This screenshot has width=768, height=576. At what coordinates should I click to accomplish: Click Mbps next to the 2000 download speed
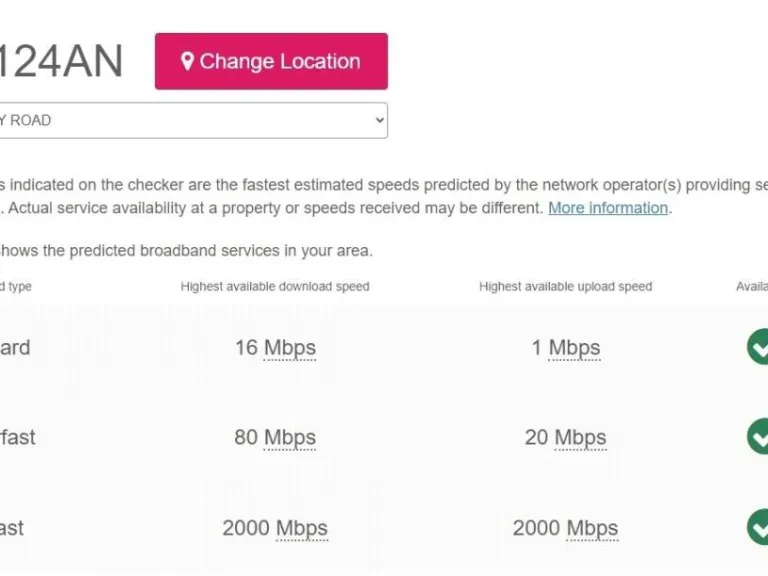point(301,528)
